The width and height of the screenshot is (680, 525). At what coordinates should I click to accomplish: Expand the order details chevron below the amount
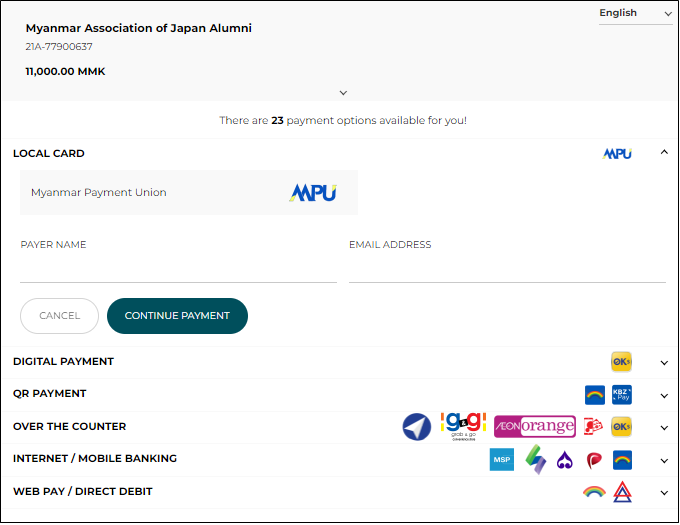point(343,93)
